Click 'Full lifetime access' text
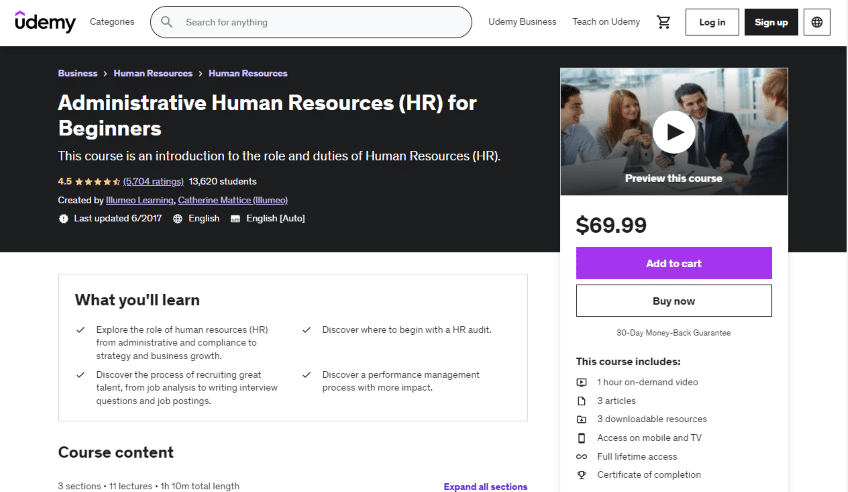This screenshot has height=492, width=848. coord(637,457)
